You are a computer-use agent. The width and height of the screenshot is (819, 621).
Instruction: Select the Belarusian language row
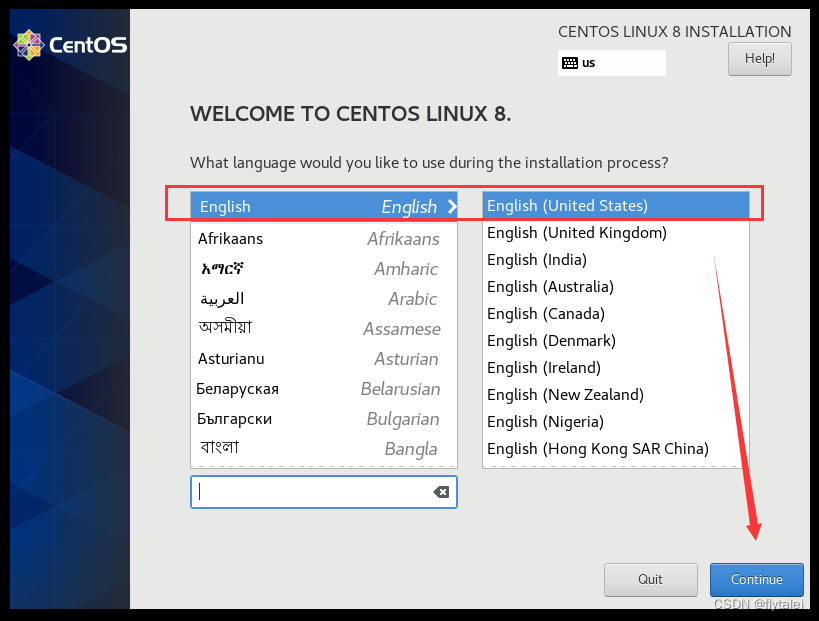pos(324,389)
